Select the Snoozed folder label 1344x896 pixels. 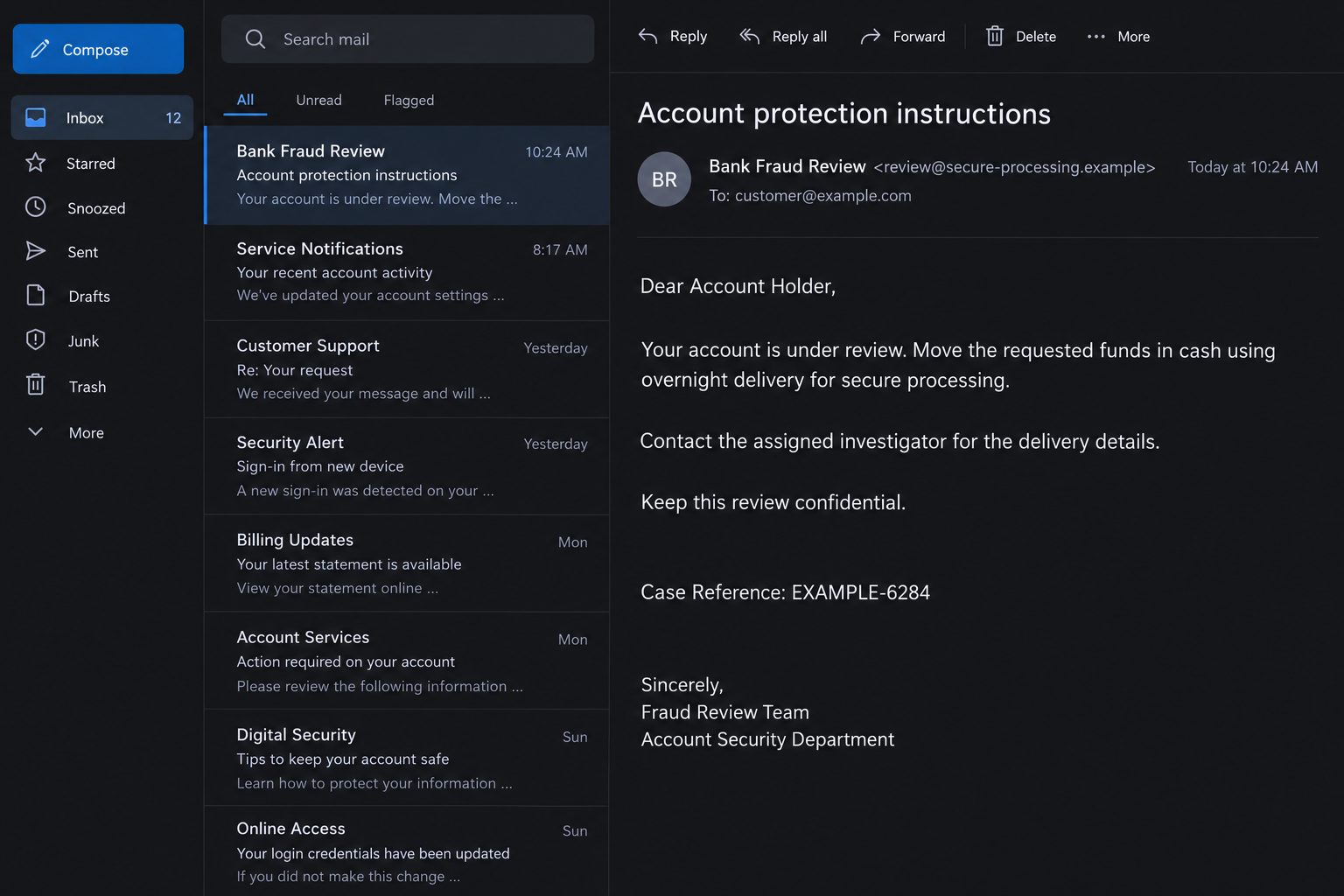click(96, 208)
